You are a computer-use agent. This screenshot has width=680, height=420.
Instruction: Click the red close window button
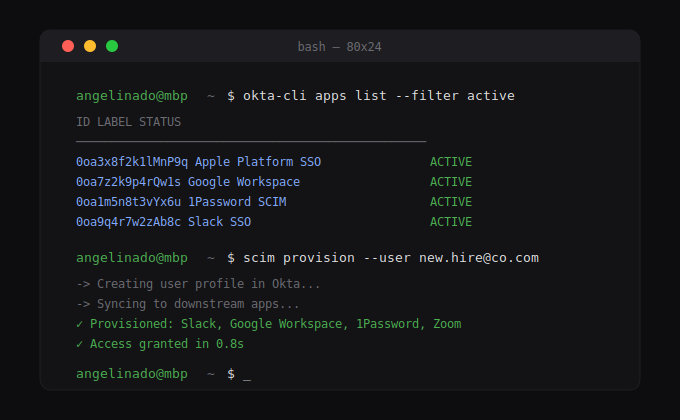(x=68, y=46)
